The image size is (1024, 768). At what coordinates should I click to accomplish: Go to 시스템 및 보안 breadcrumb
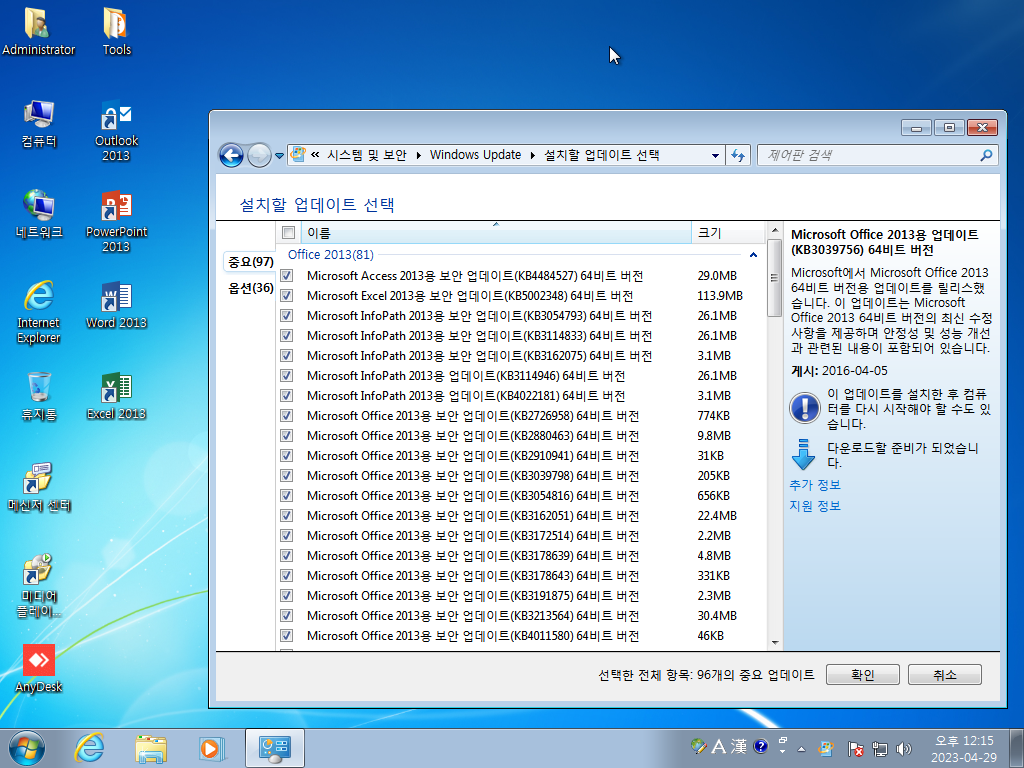pyautogui.click(x=366, y=155)
